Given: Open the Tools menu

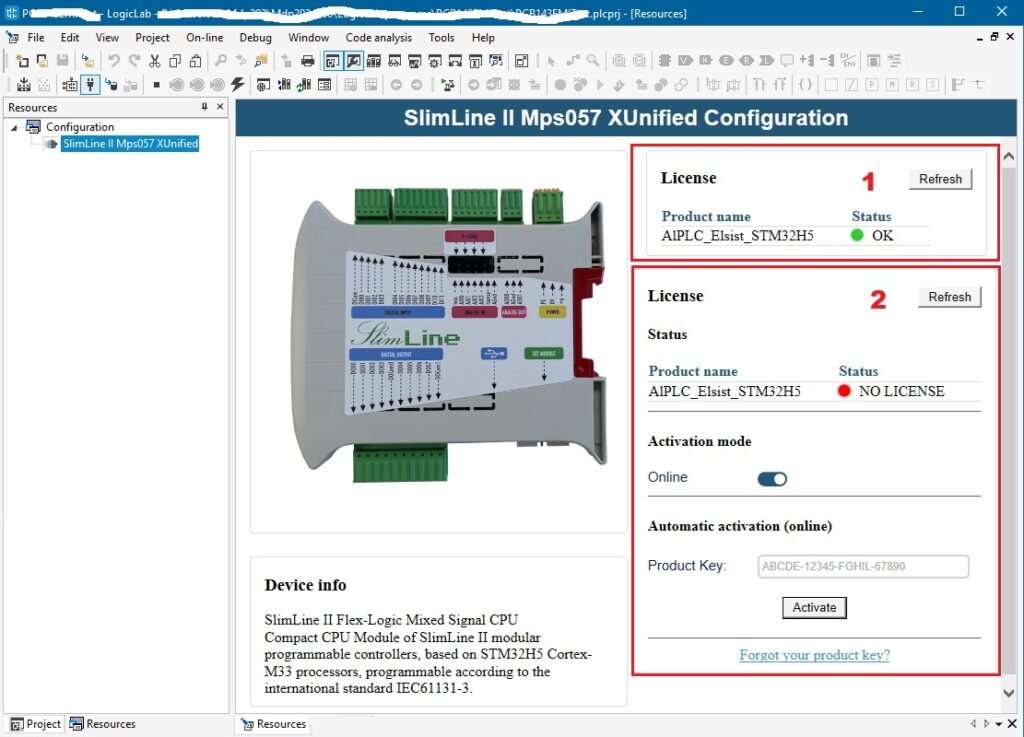Looking at the screenshot, I should (441, 37).
